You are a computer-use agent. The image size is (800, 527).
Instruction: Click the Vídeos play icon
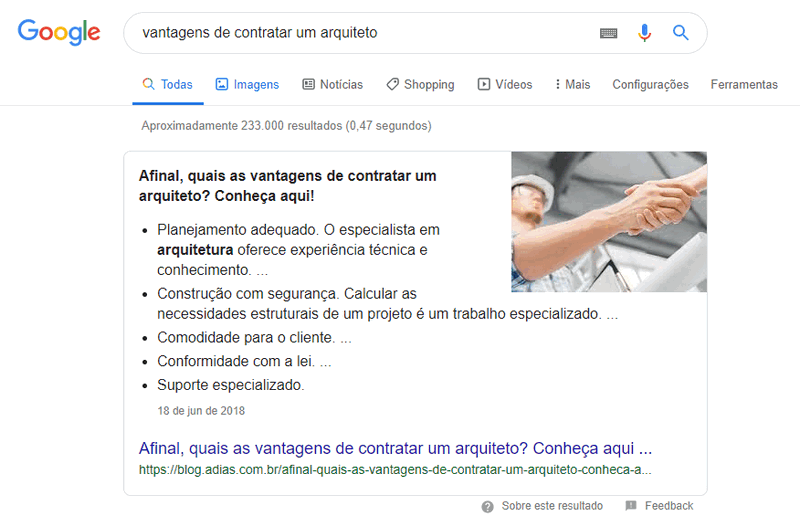click(x=484, y=84)
